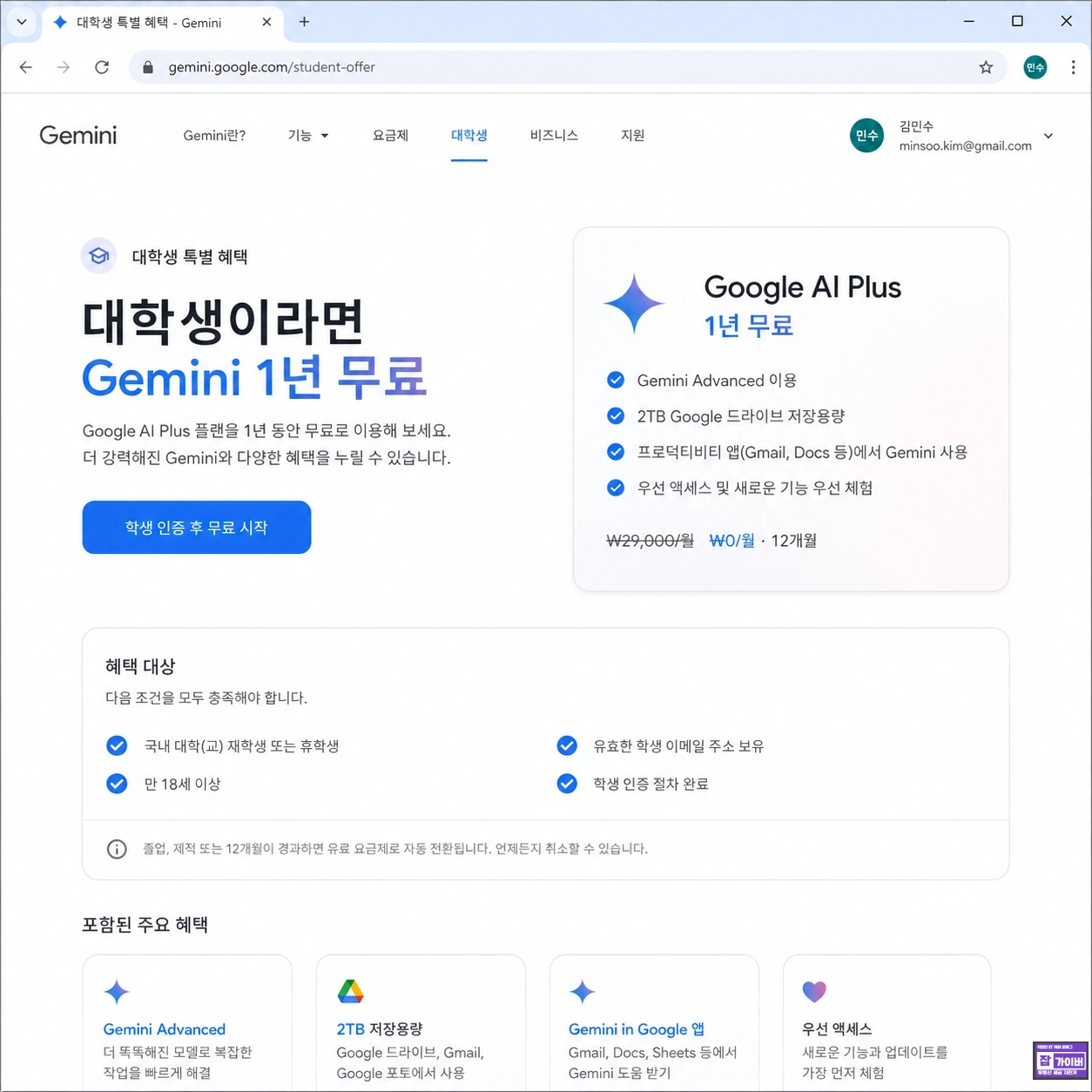Click the checkmark beside 2TB Google 드라이브 저장용량
This screenshot has height=1092, width=1092.
point(616,415)
